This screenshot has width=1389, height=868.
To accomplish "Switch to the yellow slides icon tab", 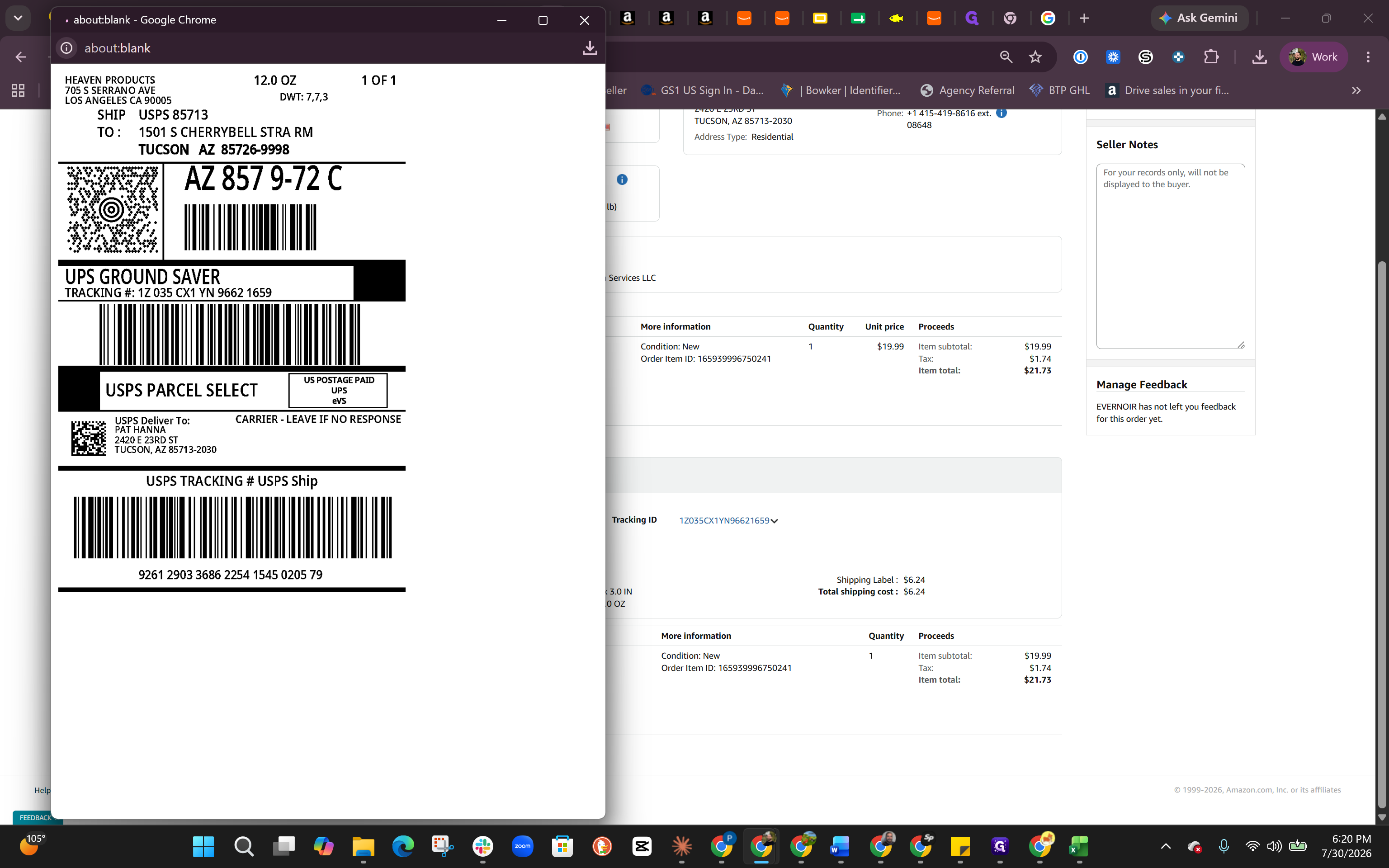I will 820,19.
